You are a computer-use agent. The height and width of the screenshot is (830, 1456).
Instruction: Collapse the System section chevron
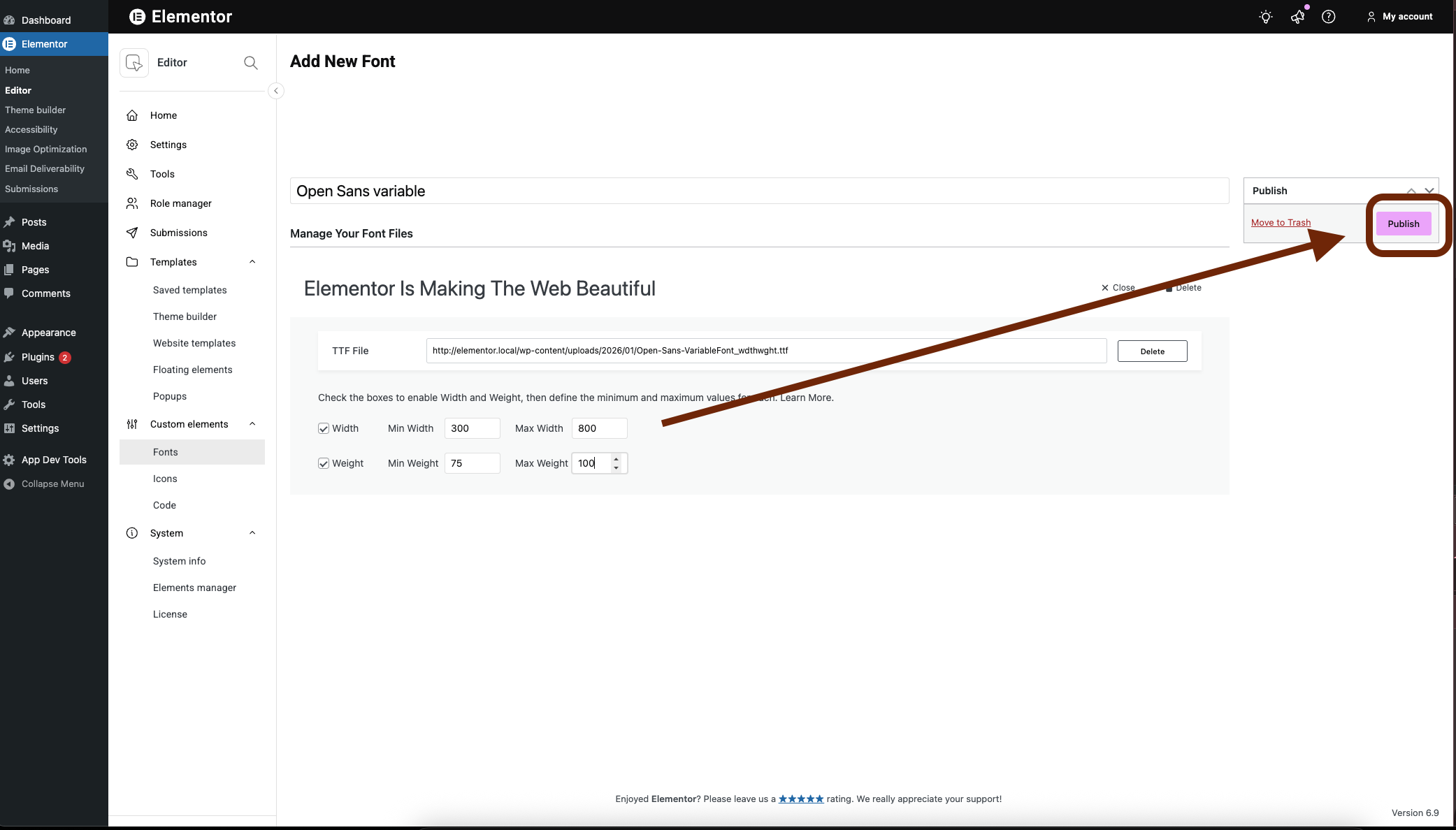pos(252,533)
